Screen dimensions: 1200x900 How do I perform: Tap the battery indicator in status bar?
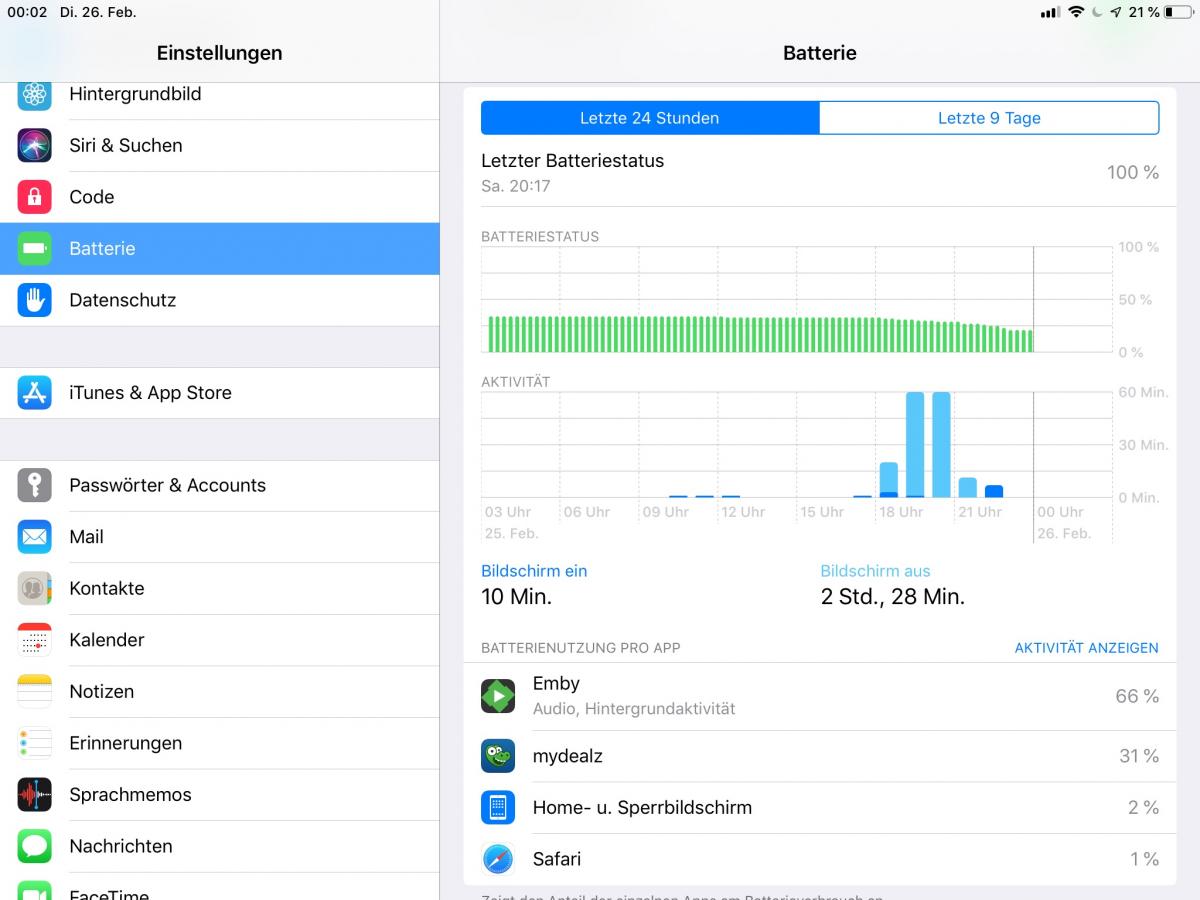(x=1177, y=12)
